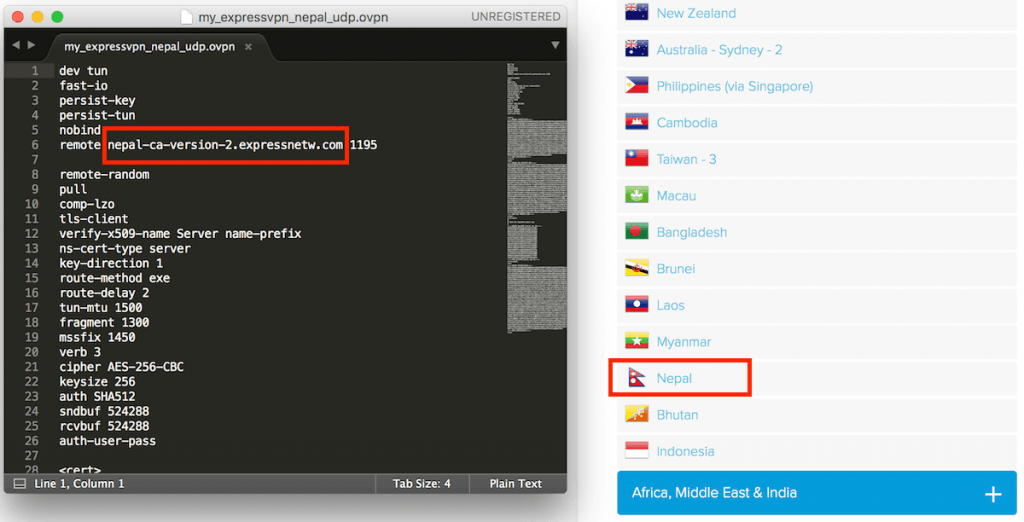The width and height of the screenshot is (1024, 522).
Task: Click the 'cipher AES-256-CBC' line
Action: click(x=121, y=367)
